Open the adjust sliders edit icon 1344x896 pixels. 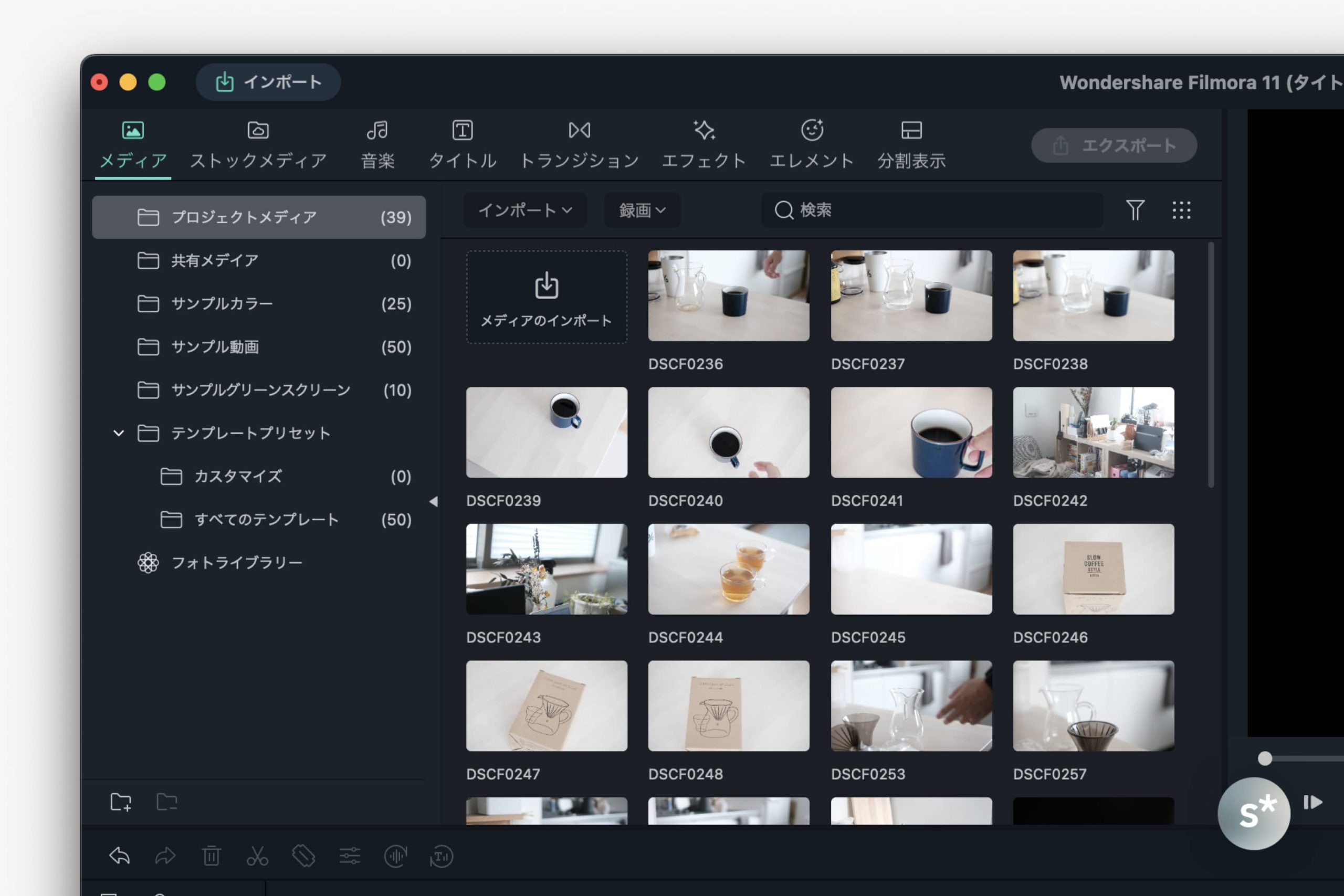pos(349,856)
